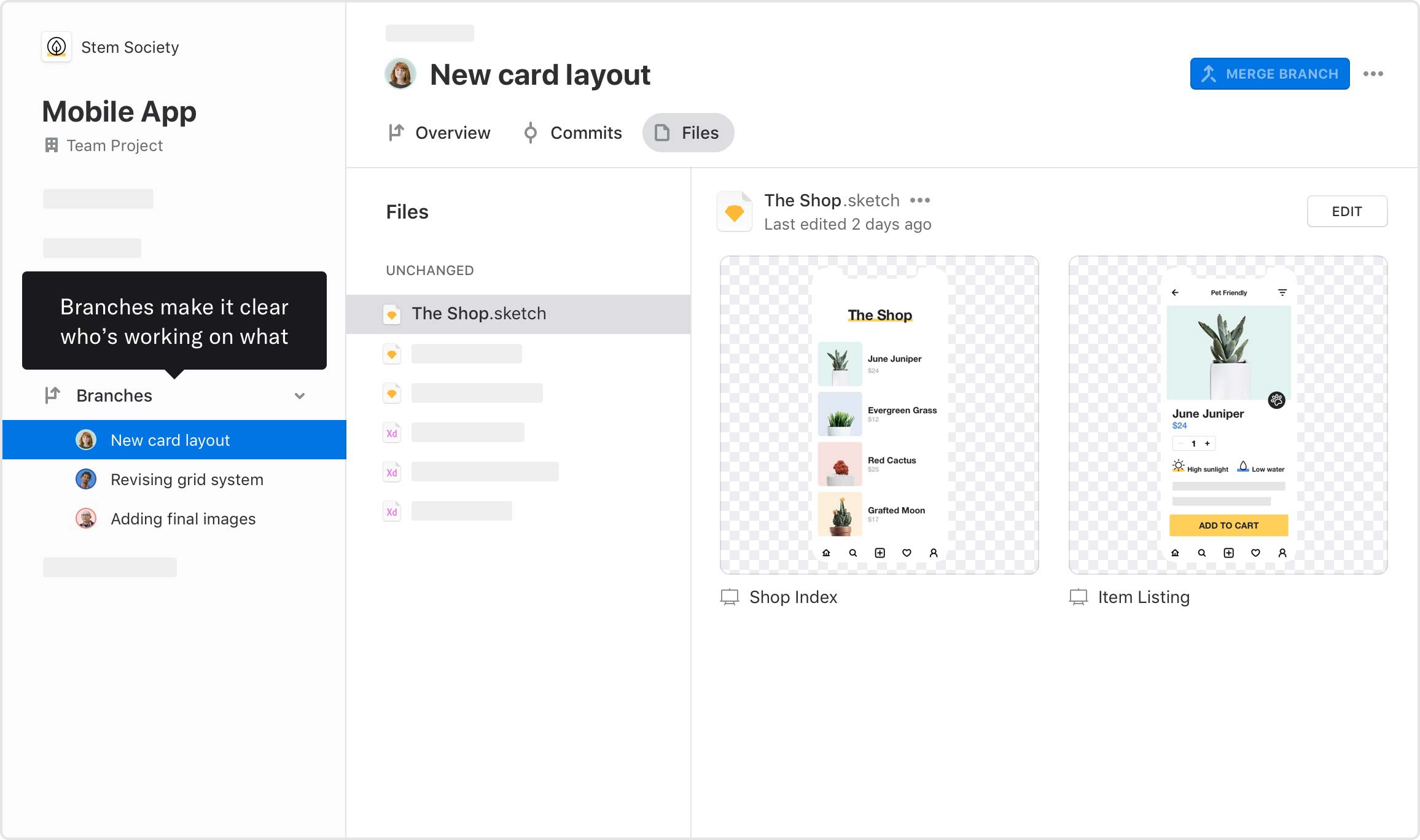Click the artboard icon next to Item Listing
1420x840 pixels.
[1079, 597]
